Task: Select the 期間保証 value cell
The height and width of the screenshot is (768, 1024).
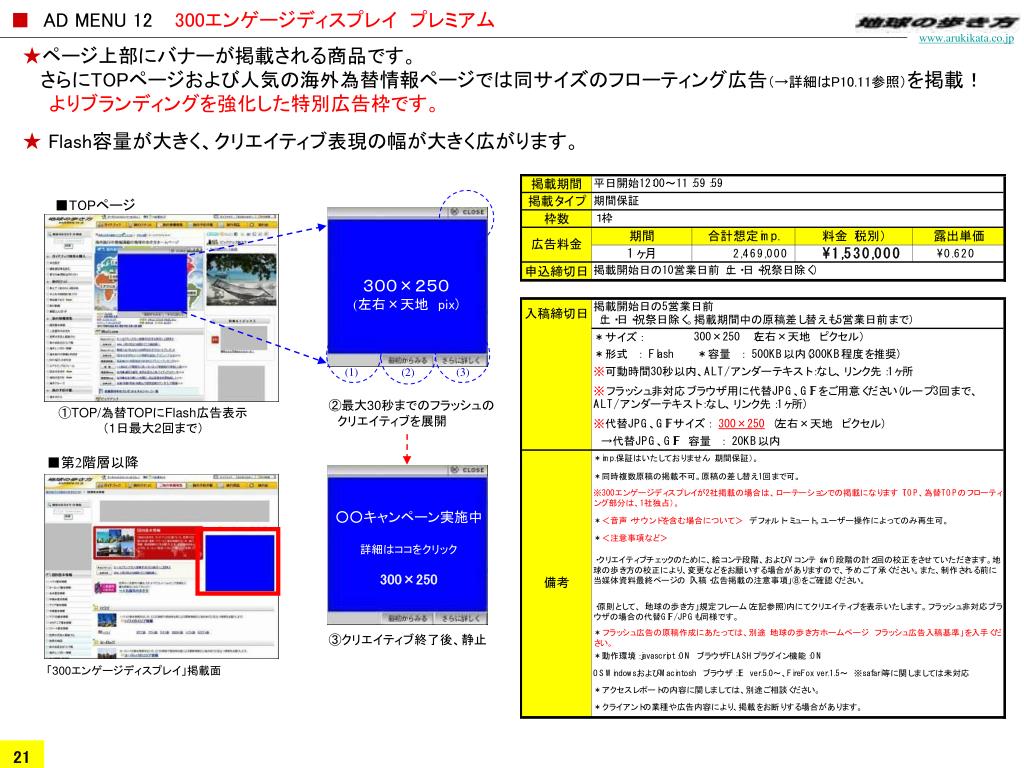Action: click(797, 201)
